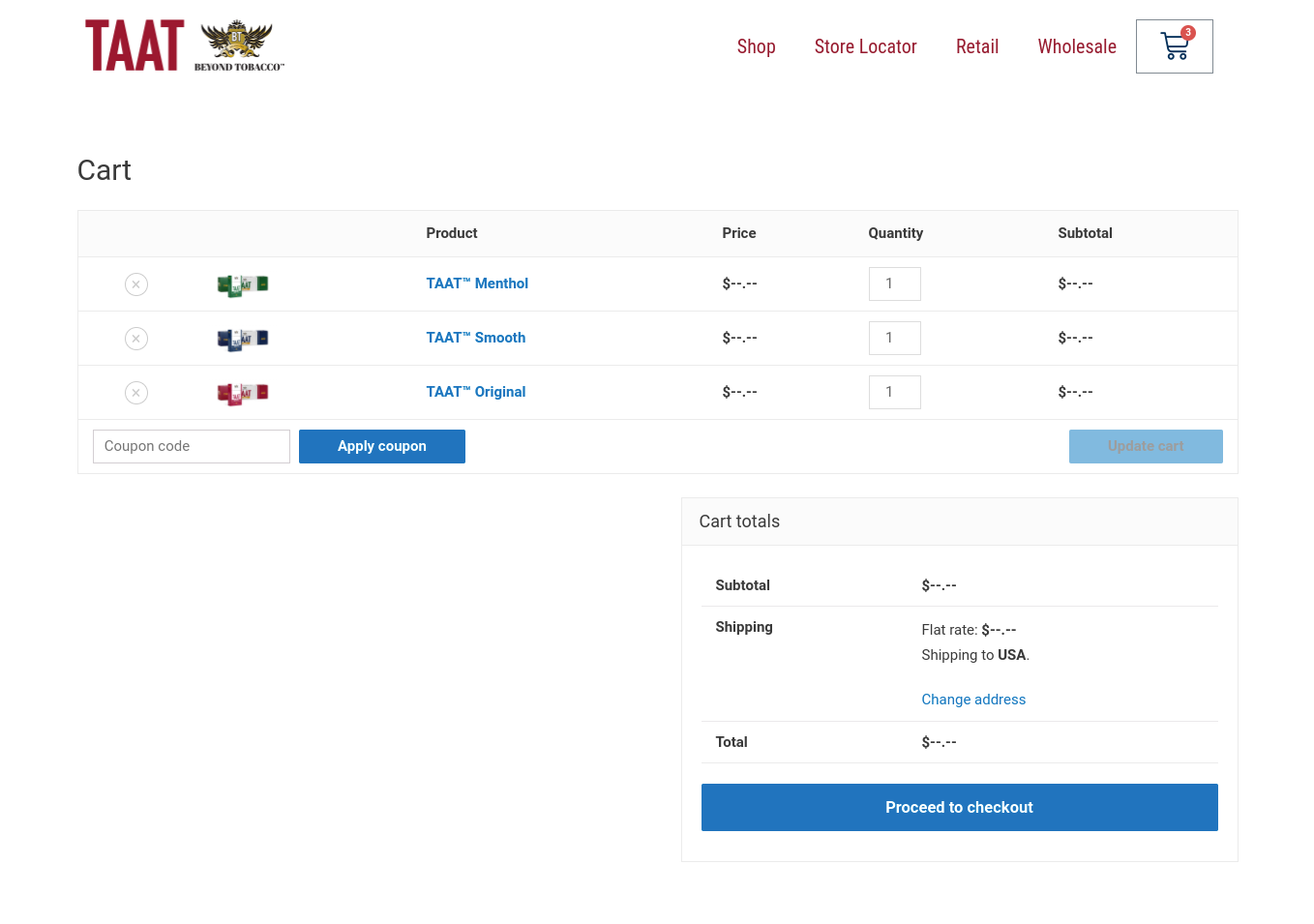Open the Wholesale menu item
Image resolution: width=1314 pixels, height=924 pixels.
[1076, 46]
